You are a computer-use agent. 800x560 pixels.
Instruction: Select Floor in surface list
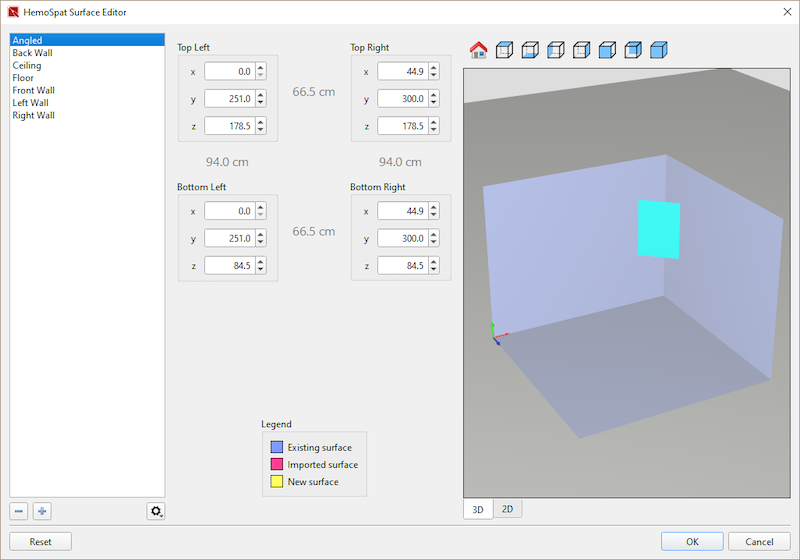tap(87, 78)
